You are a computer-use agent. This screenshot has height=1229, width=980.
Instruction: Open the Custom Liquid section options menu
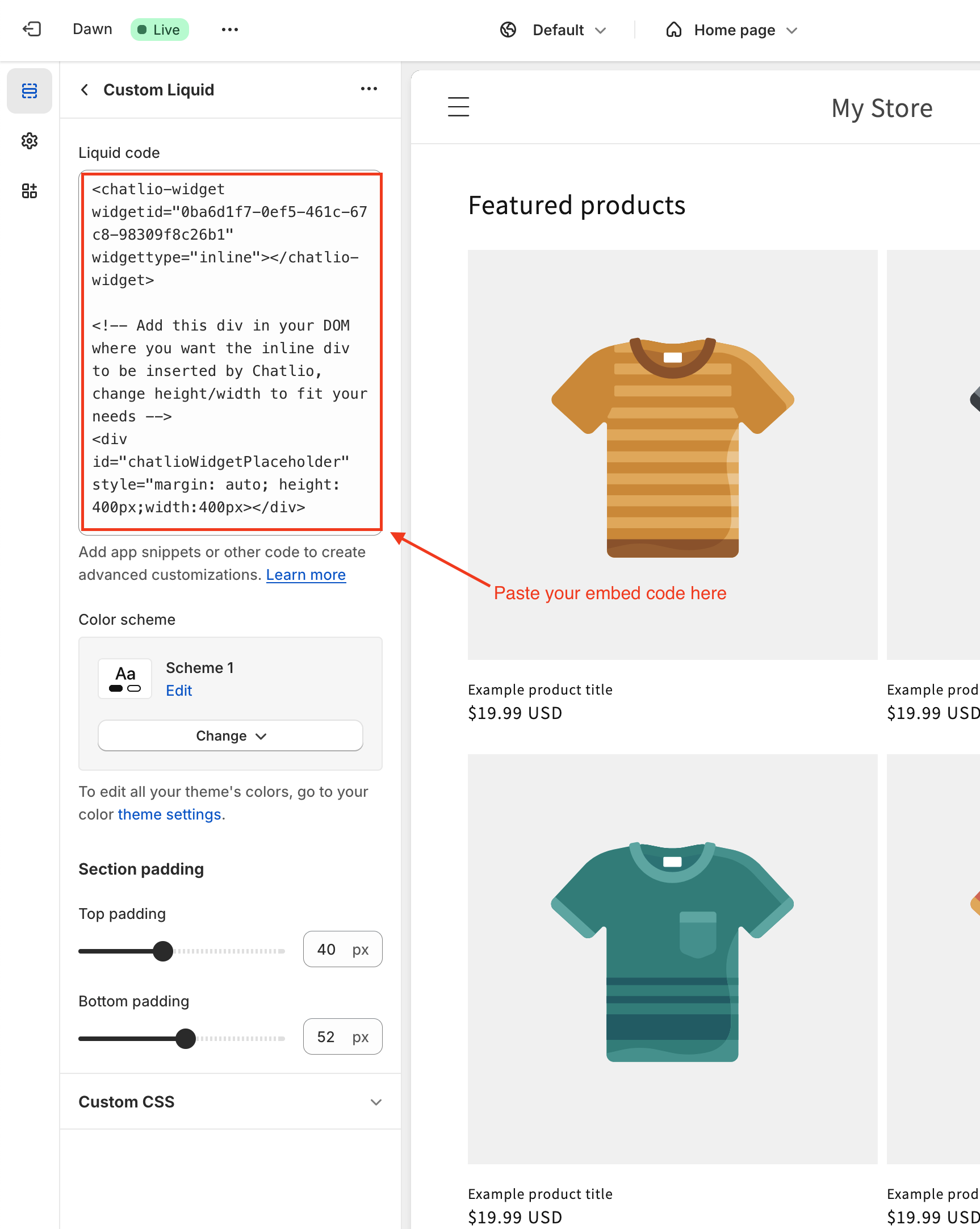(x=368, y=89)
